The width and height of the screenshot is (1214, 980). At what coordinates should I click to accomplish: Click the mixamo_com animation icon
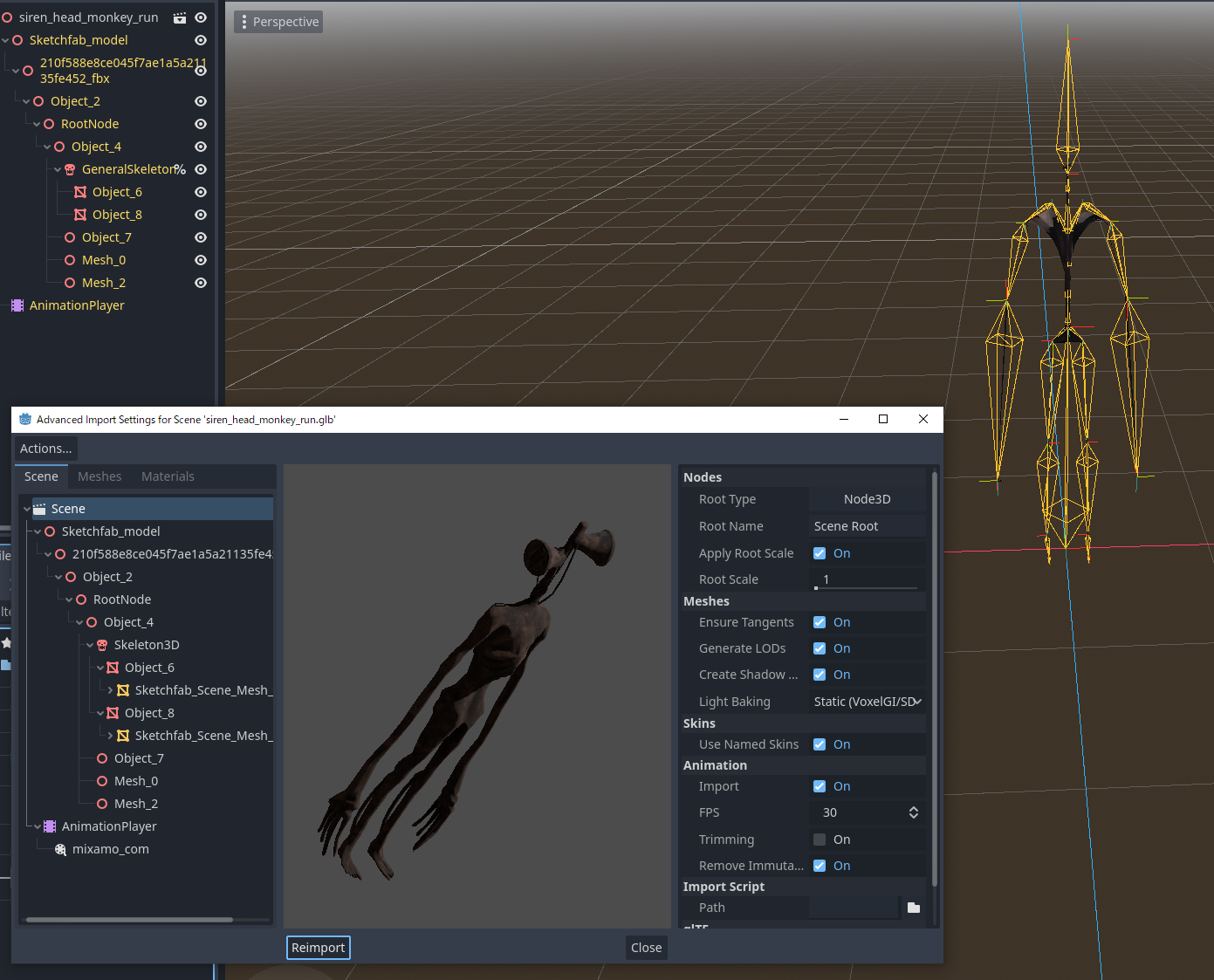[x=60, y=848]
